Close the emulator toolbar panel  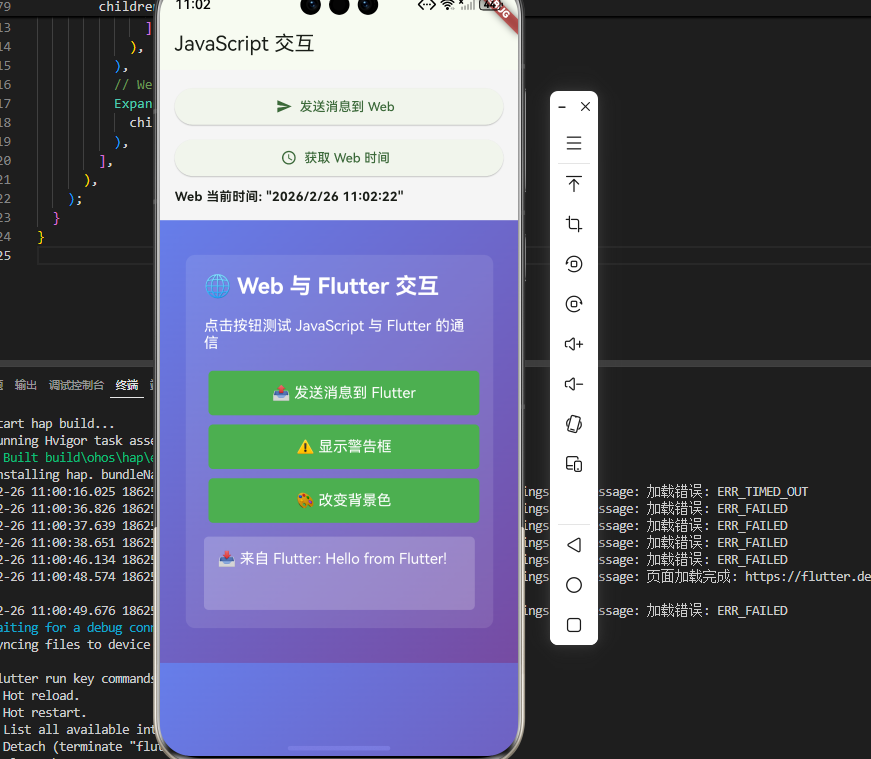coord(585,107)
